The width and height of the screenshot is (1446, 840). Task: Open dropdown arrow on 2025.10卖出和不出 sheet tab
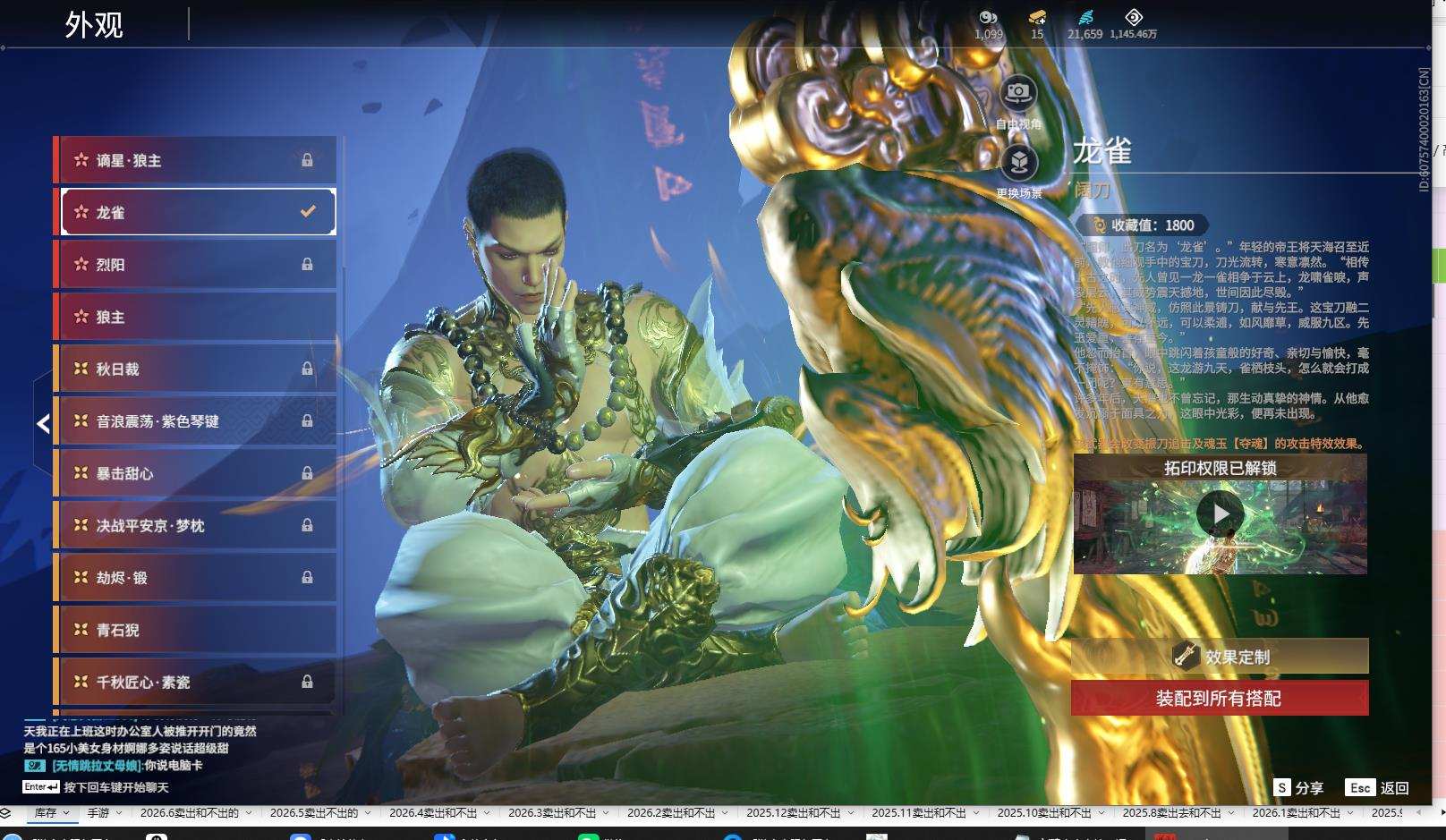[1101, 813]
